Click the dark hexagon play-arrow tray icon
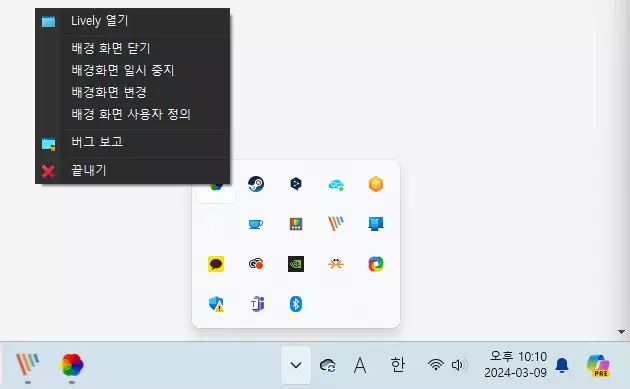 click(x=296, y=184)
